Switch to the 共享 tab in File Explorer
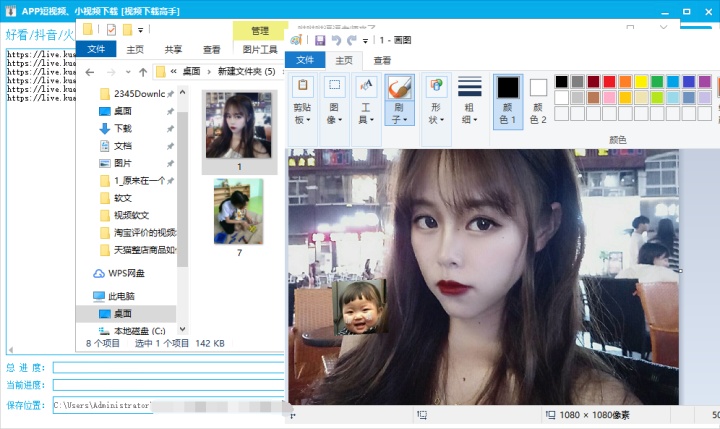720x429 pixels. pos(173,50)
